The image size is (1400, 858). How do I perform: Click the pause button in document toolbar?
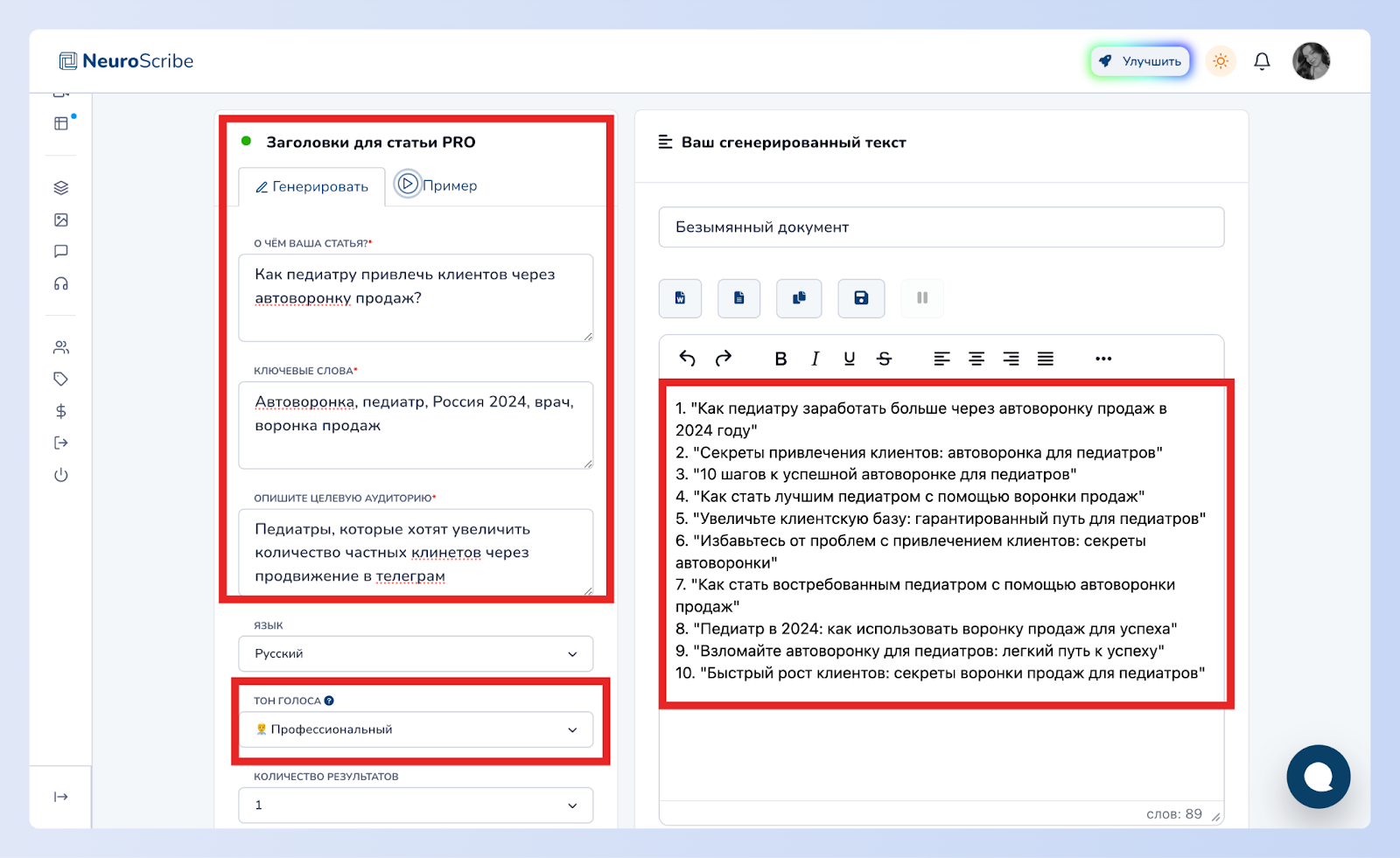[x=922, y=298]
